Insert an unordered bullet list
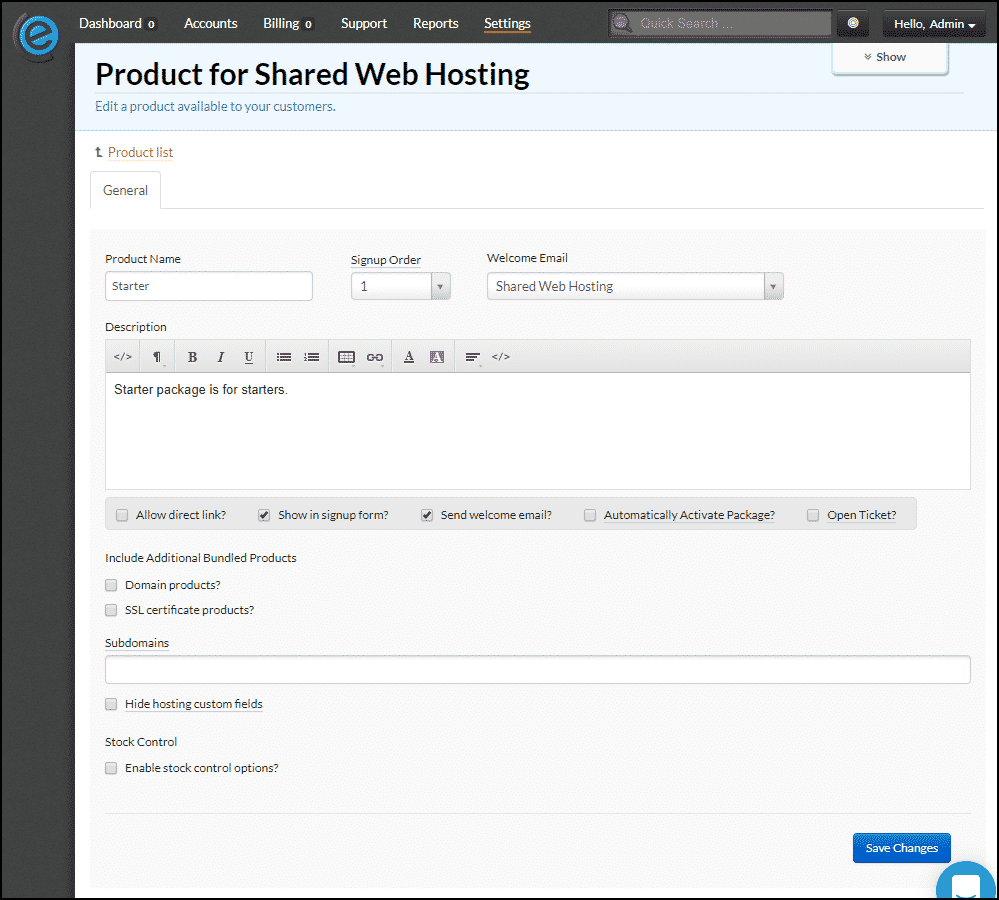Viewport: 999px width, 900px height. click(x=284, y=357)
